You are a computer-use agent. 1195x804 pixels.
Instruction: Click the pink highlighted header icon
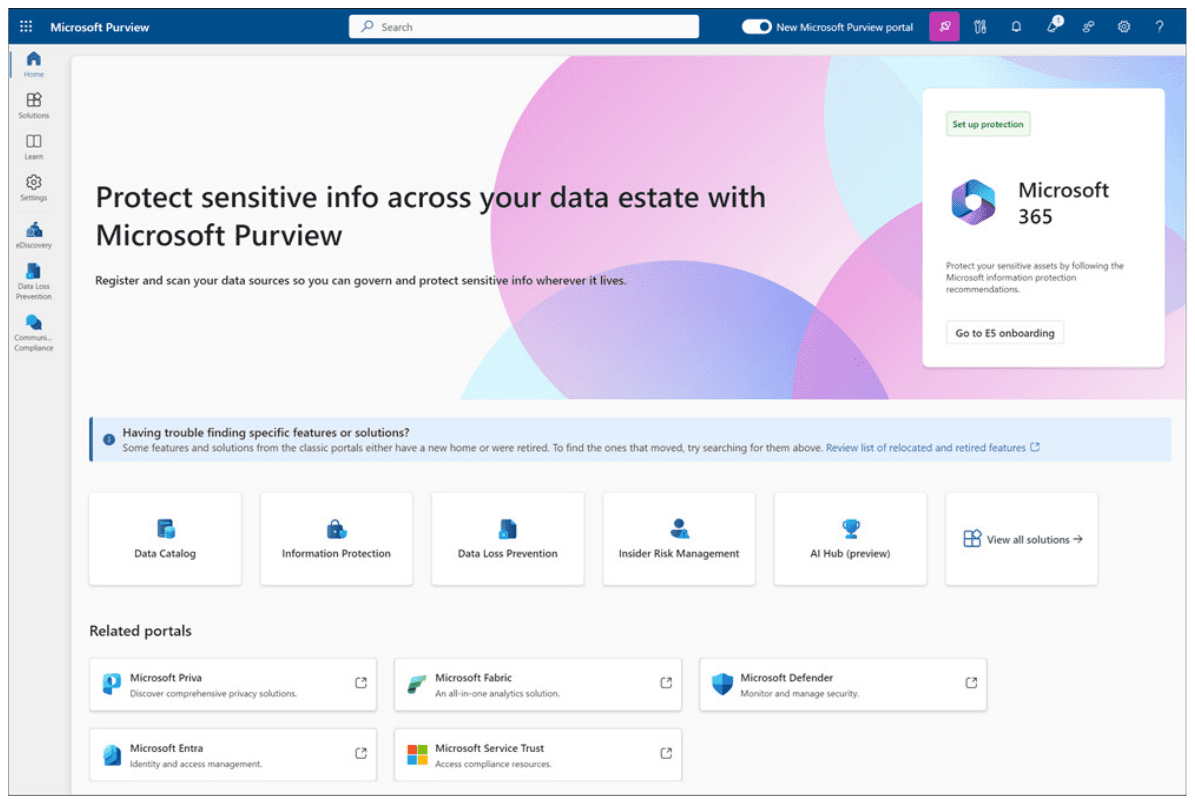tap(944, 27)
